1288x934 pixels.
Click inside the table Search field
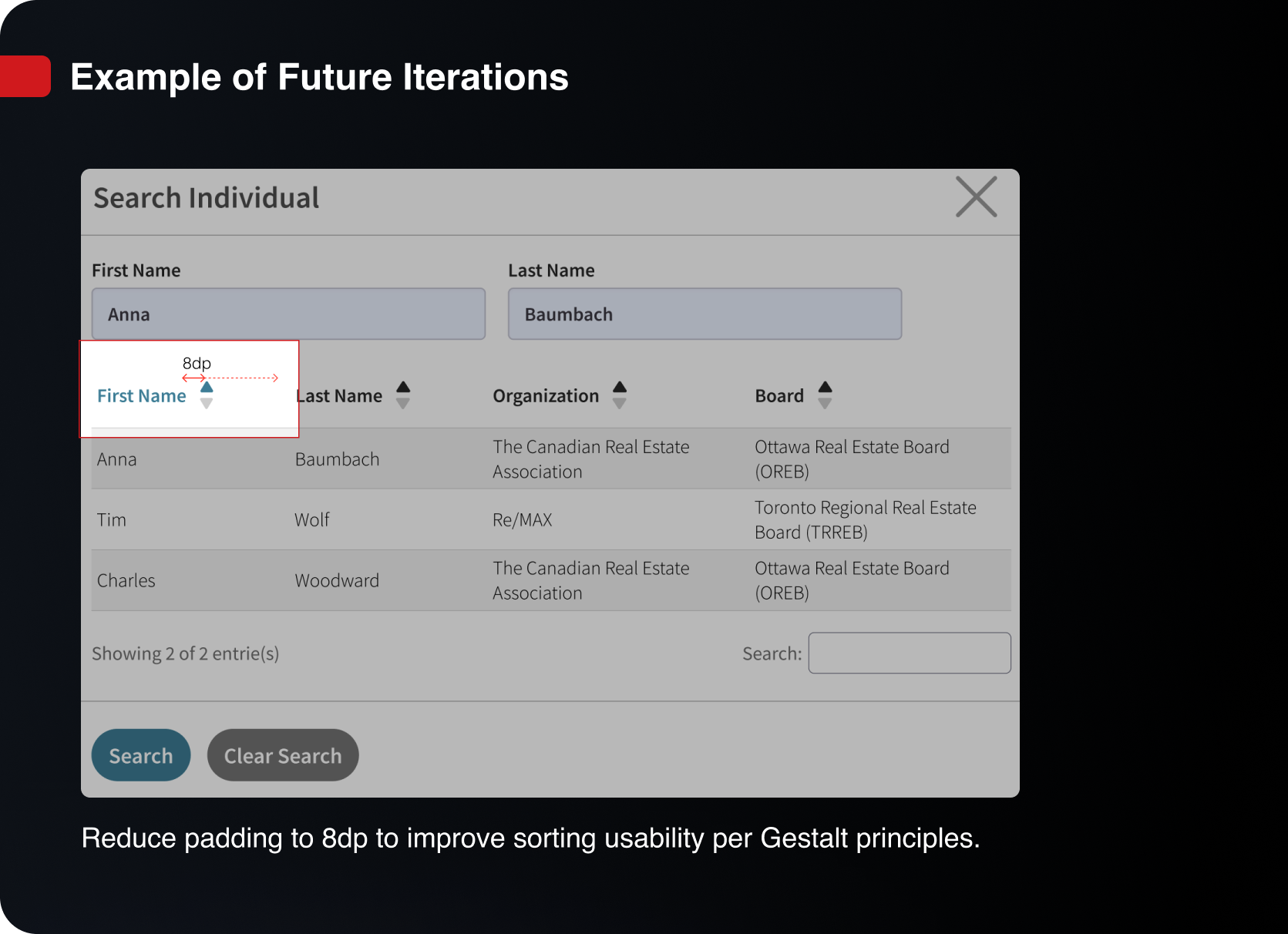point(909,653)
